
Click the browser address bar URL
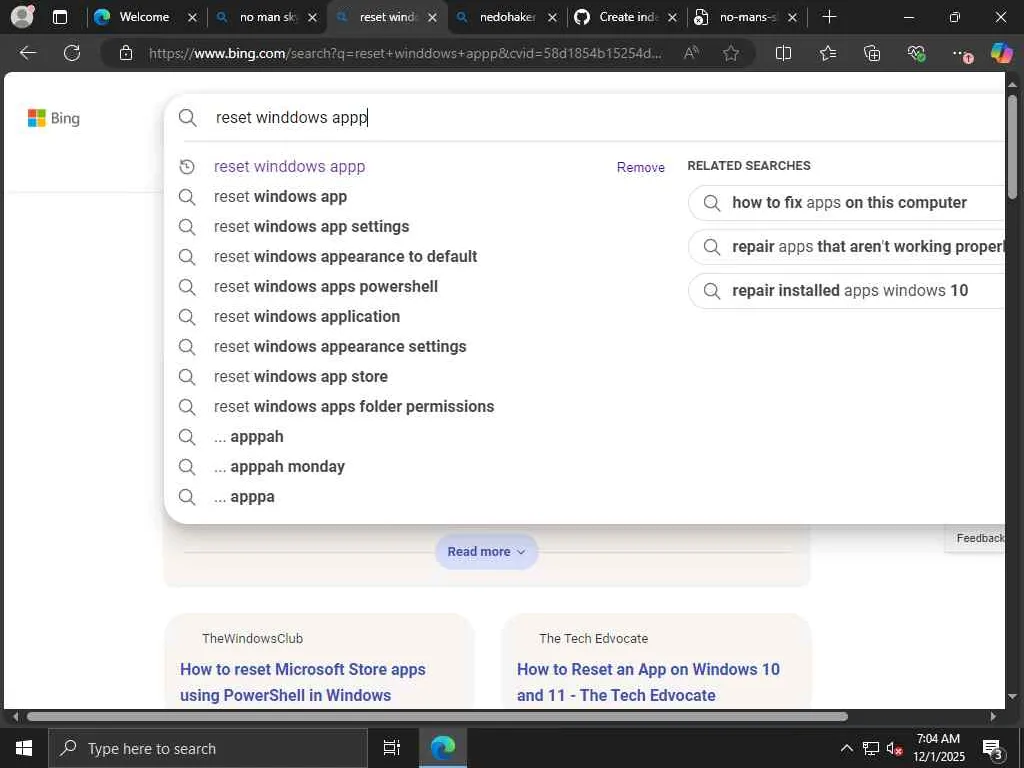405,53
